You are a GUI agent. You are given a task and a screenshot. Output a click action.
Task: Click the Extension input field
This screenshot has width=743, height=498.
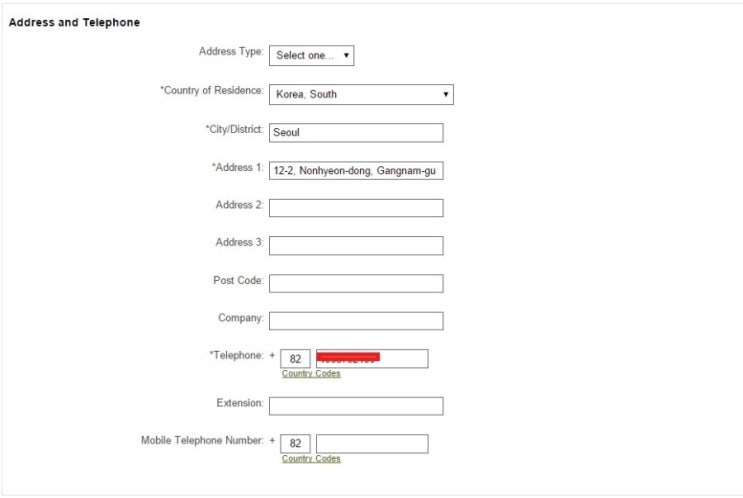coord(355,406)
